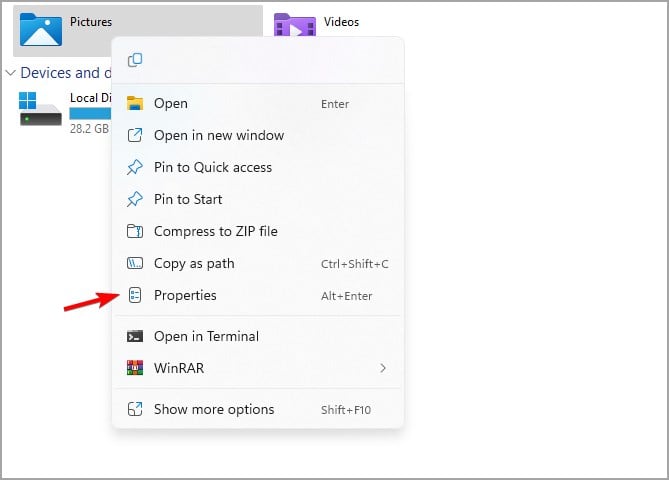Screen dimensions: 669x480
Task: Click the WinRAR books icon
Action: click(x=135, y=368)
